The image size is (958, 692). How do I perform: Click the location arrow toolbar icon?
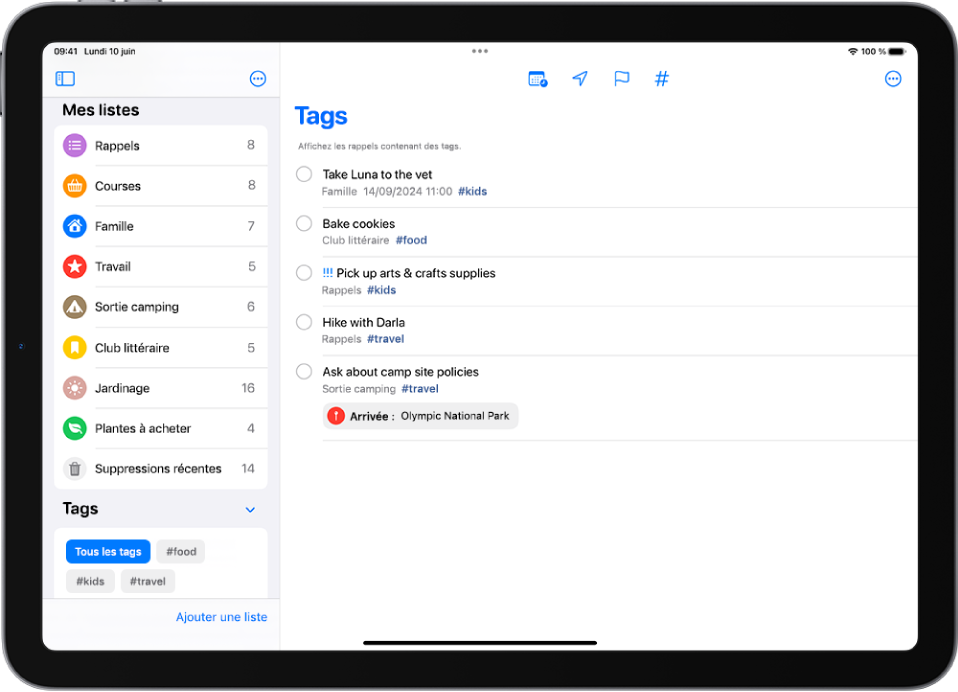579,79
